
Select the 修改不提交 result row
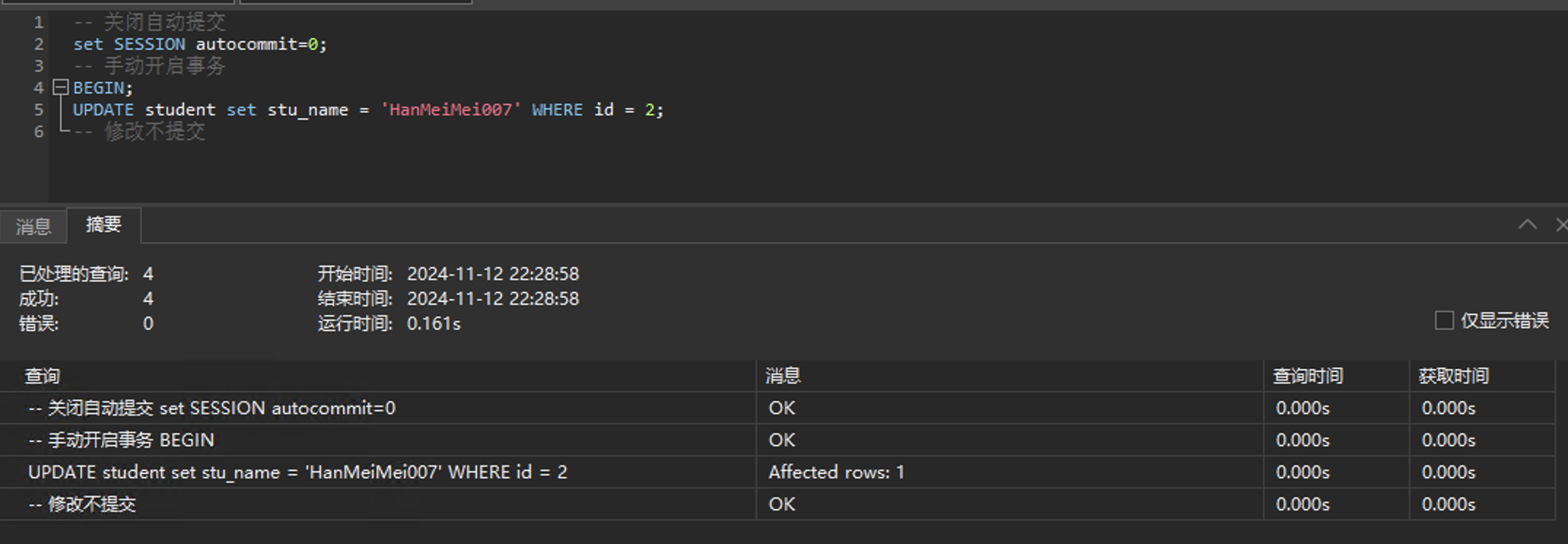pyautogui.click(x=82, y=505)
